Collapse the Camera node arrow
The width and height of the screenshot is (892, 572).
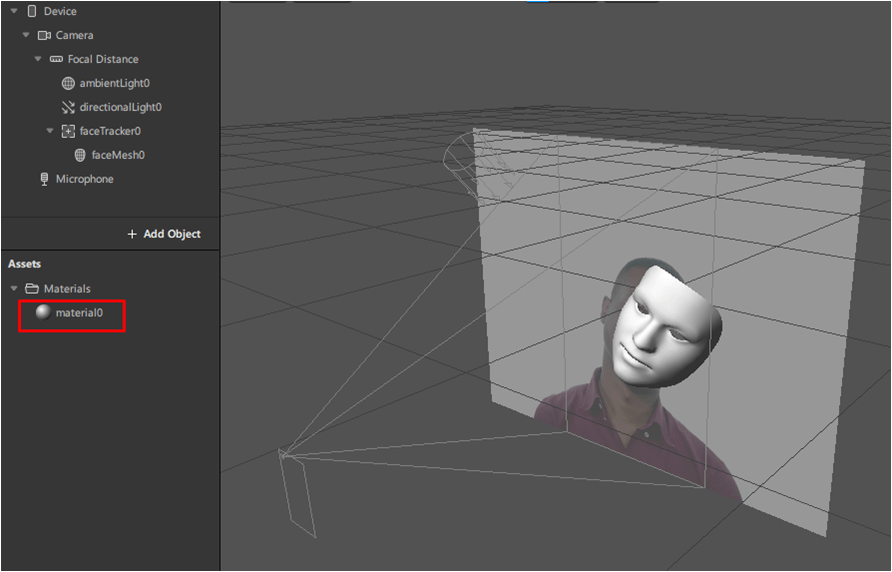click(26, 35)
